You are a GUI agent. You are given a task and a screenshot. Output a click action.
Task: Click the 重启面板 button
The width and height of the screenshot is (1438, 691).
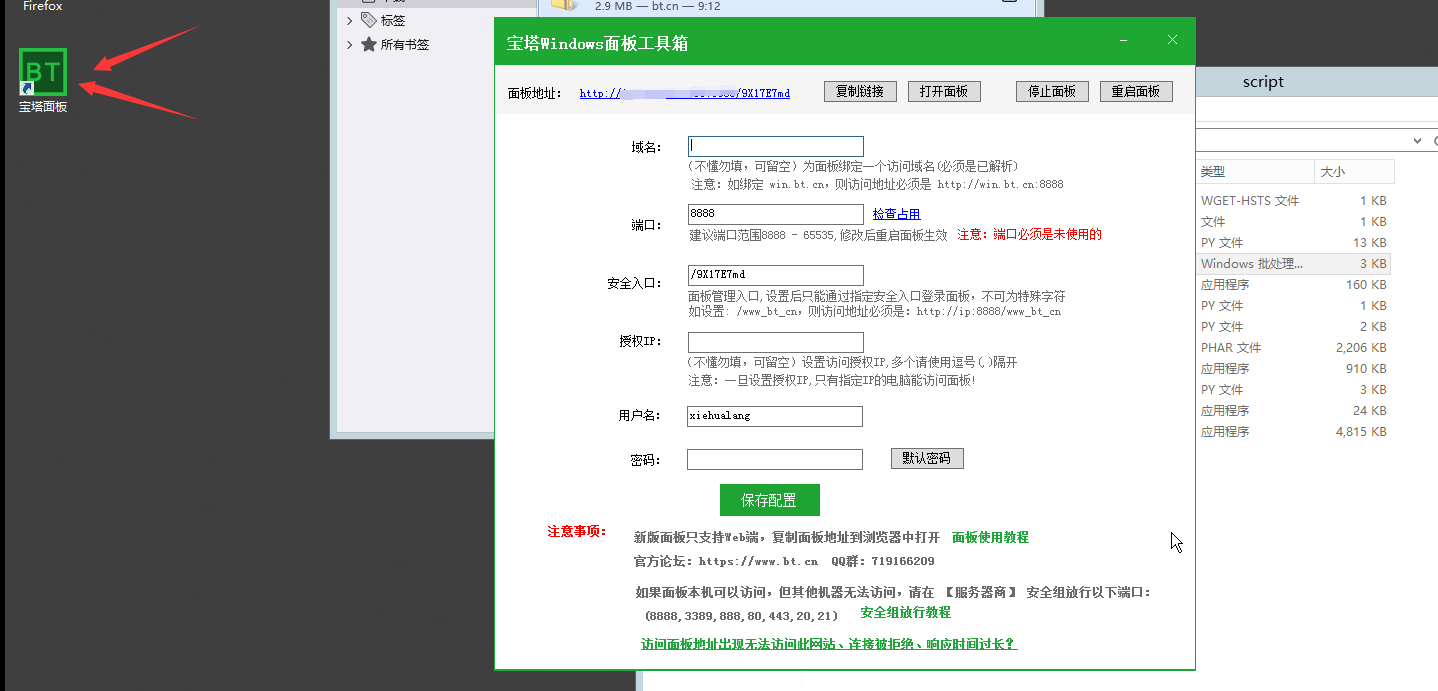1136,91
